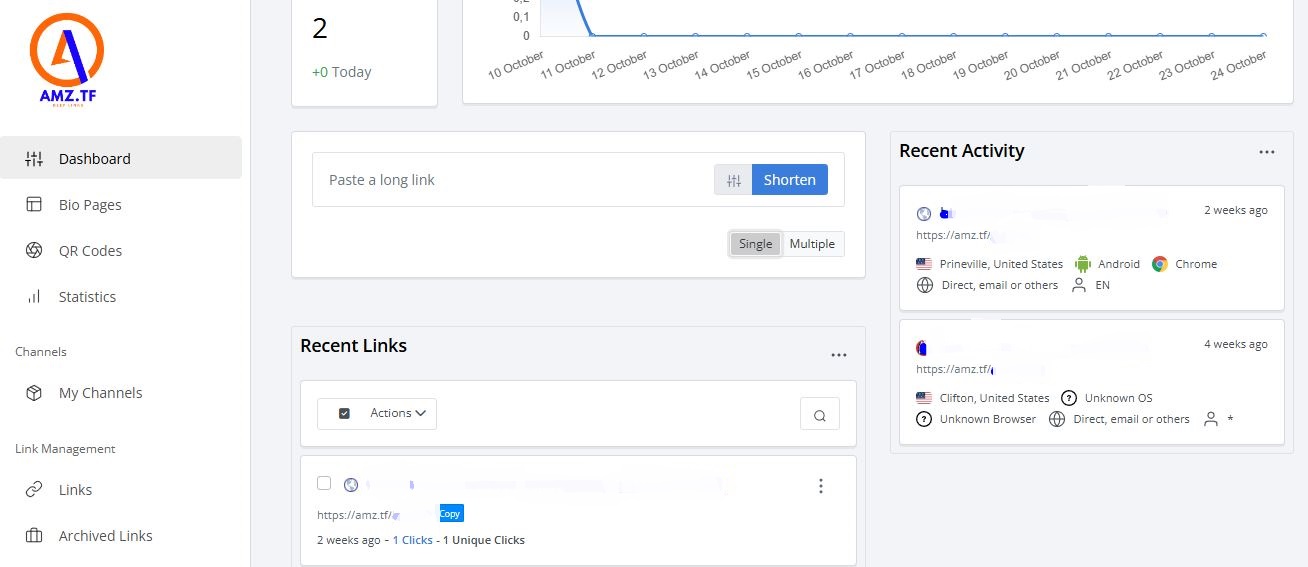The height and width of the screenshot is (567, 1308).
Task: Open Recent Links three-dot menu
Action: (839, 355)
